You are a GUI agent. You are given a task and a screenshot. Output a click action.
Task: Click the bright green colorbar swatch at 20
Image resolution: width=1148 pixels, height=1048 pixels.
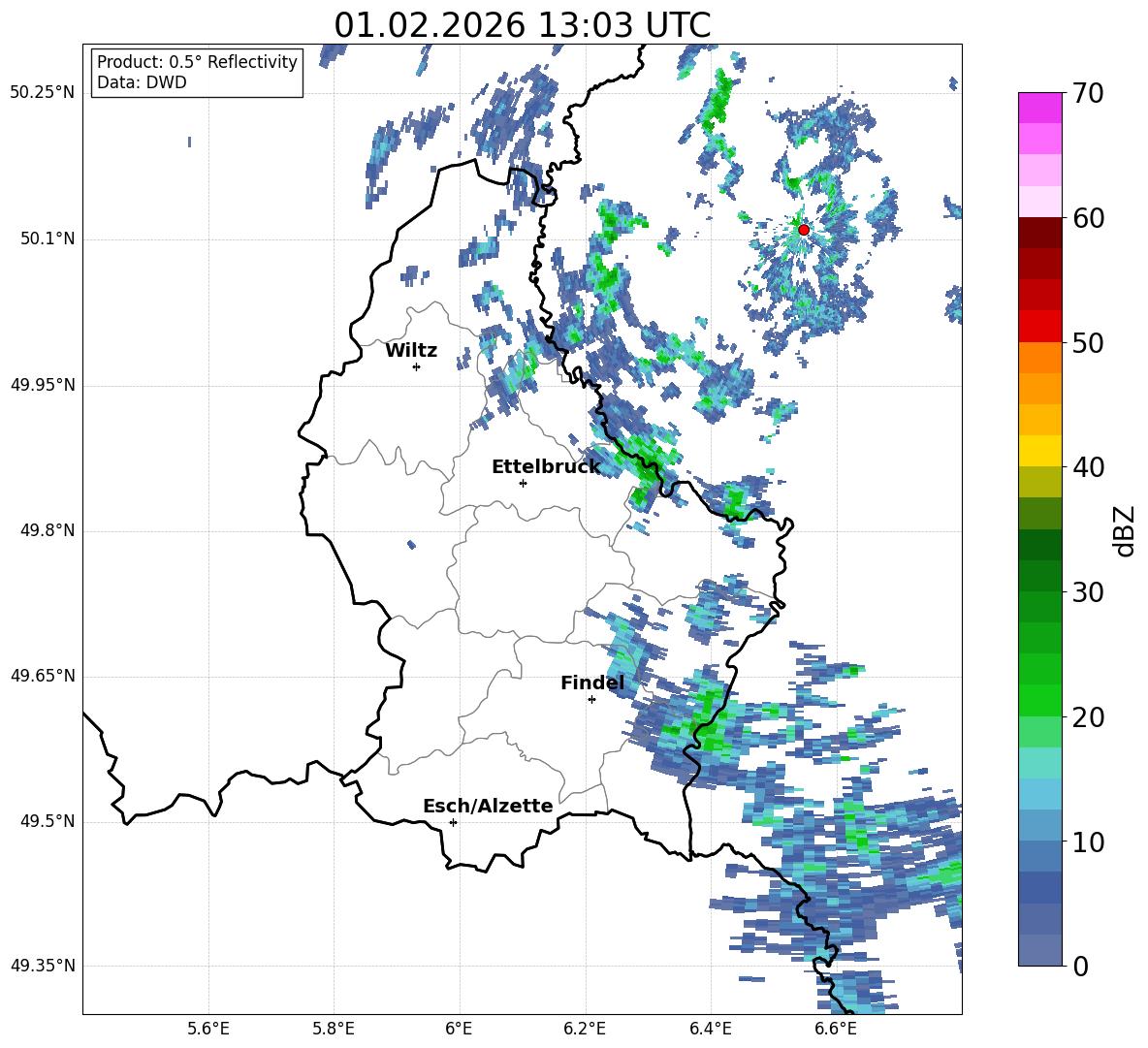(1040, 700)
